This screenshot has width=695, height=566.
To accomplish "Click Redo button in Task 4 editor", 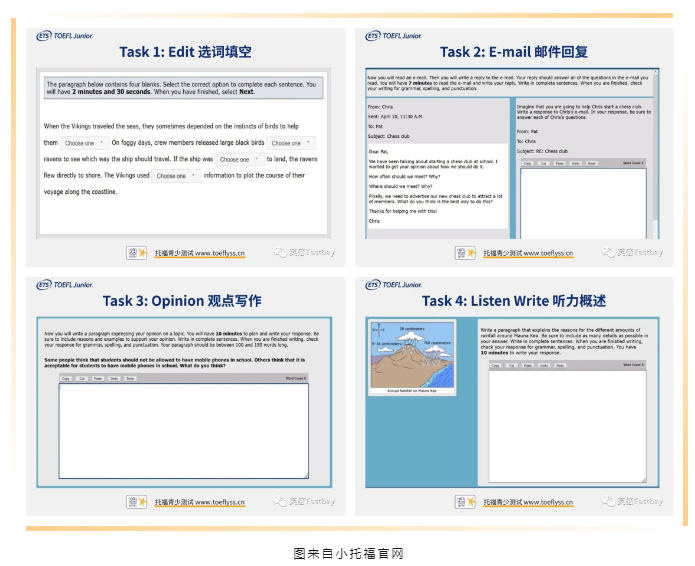I will pyautogui.click(x=560, y=365).
